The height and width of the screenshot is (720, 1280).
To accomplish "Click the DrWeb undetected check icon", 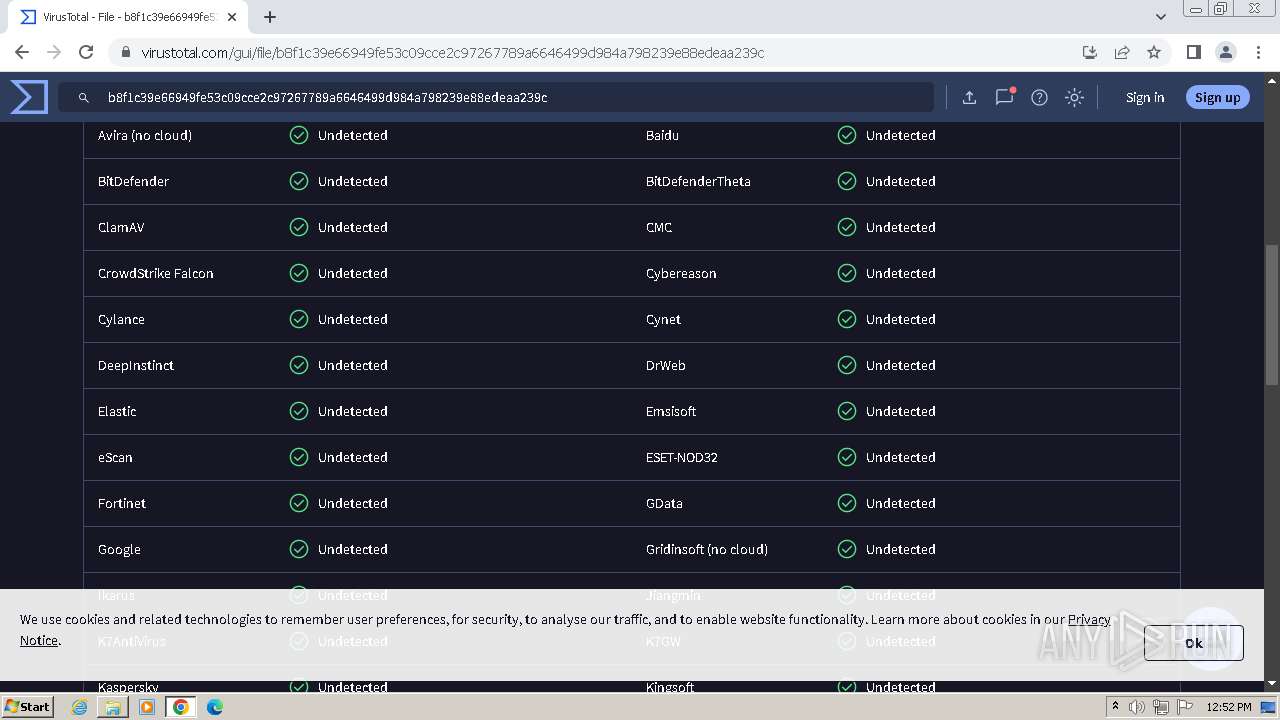I will click(847, 365).
